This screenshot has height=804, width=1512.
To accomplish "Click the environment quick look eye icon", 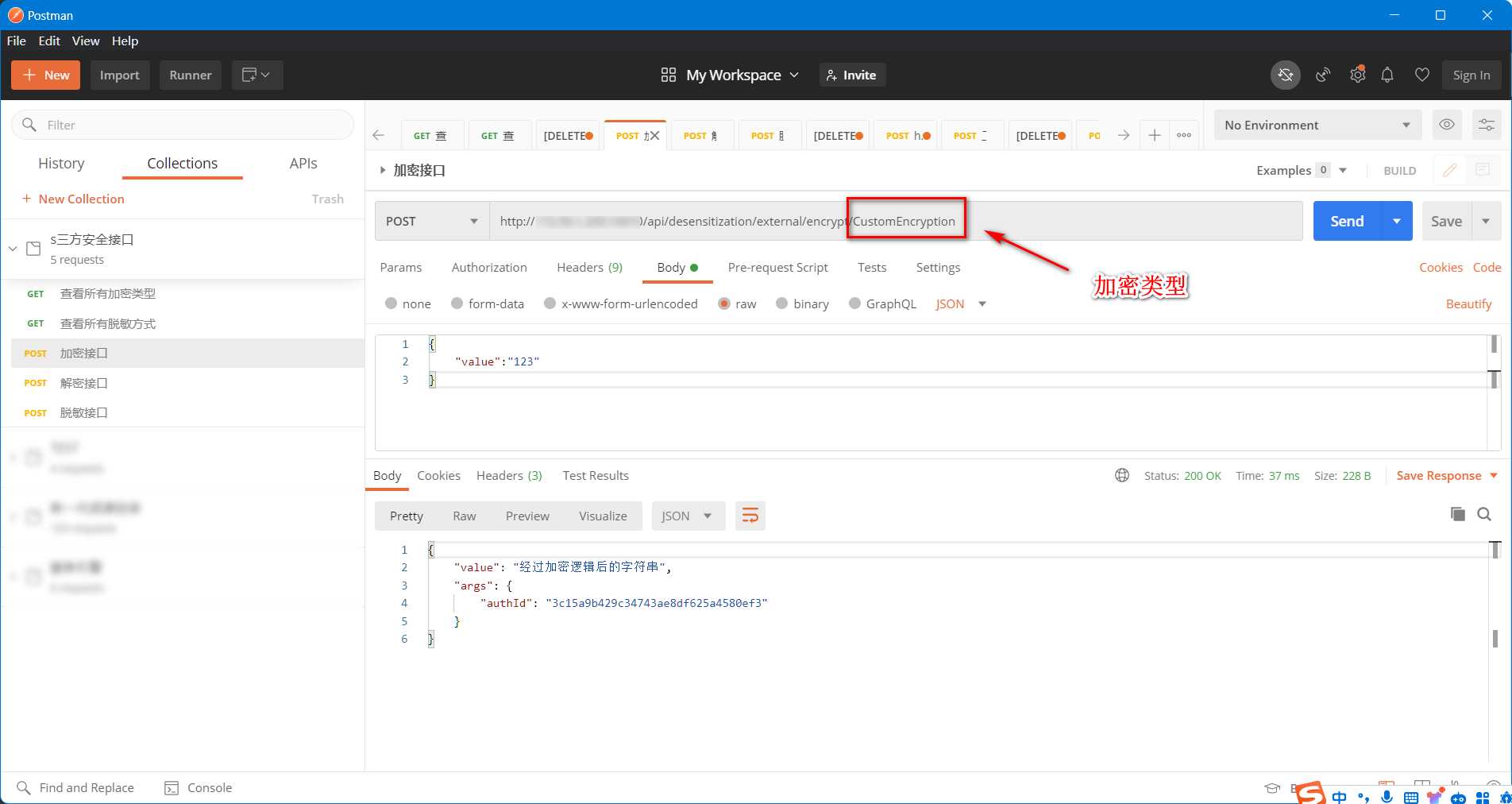I will tap(1447, 125).
